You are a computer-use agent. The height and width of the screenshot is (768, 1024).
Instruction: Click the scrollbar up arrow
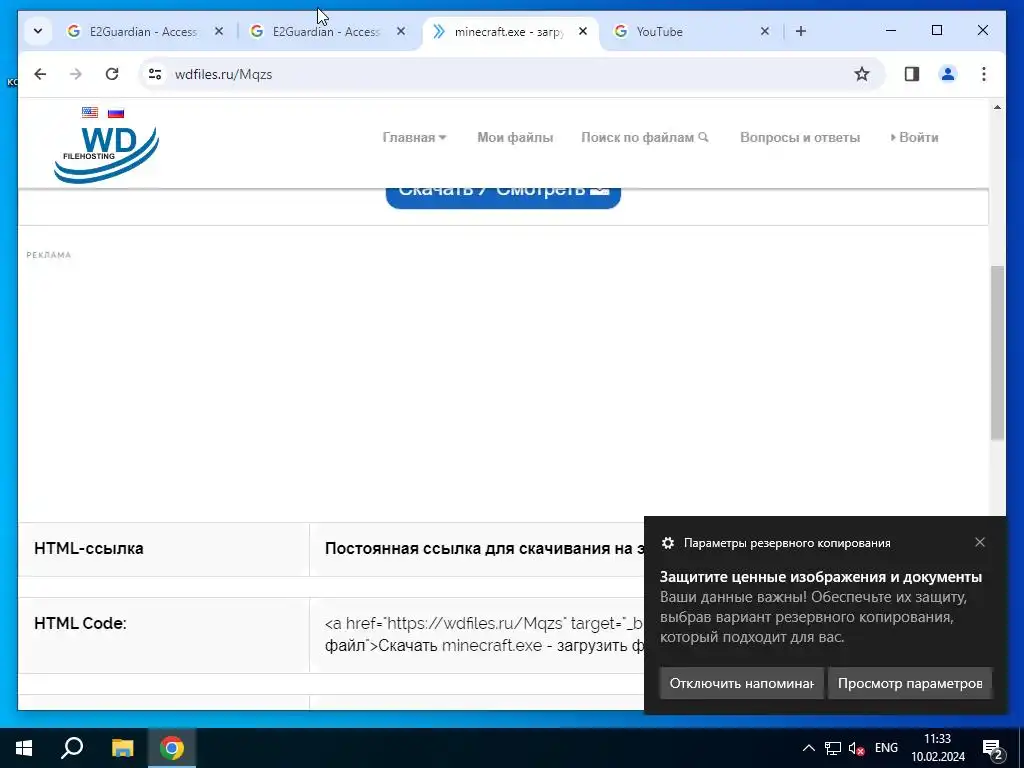tap(997, 107)
